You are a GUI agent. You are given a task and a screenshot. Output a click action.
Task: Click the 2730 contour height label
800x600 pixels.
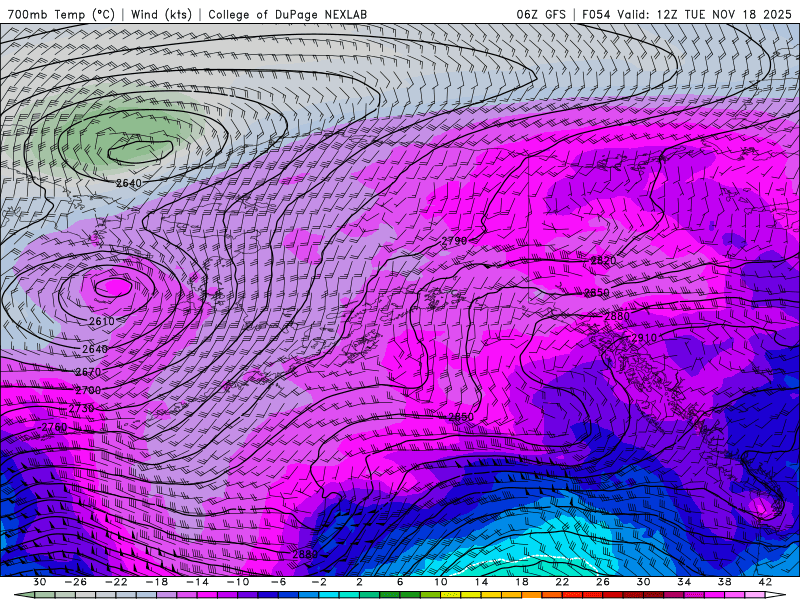click(x=81, y=409)
